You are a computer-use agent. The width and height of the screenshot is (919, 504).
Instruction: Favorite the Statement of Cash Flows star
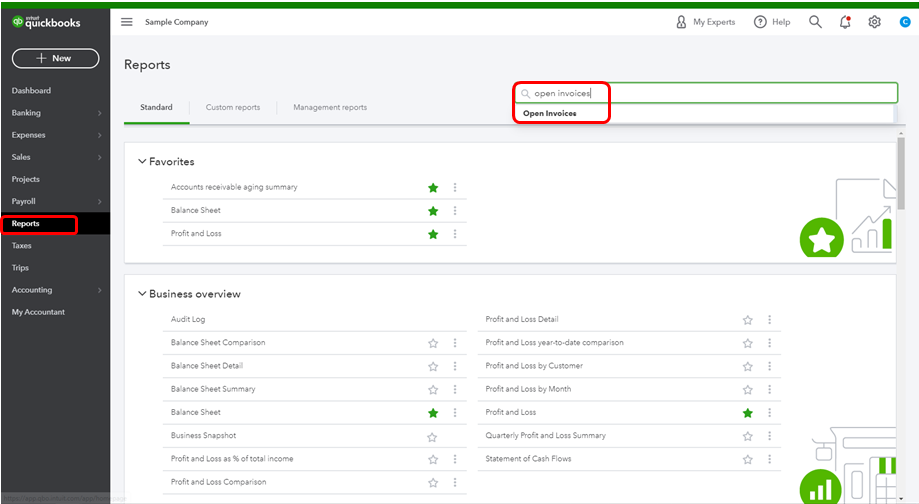tap(748, 459)
